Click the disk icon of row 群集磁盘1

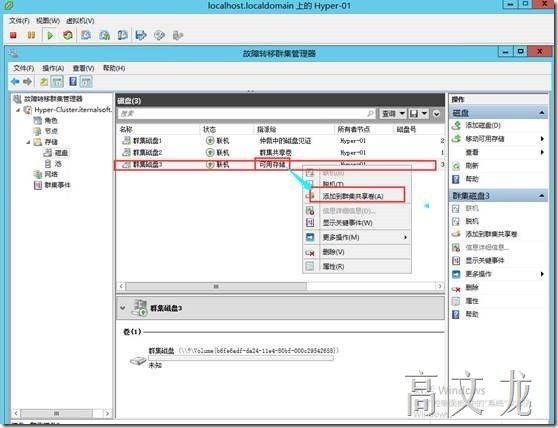(x=126, y=141)
